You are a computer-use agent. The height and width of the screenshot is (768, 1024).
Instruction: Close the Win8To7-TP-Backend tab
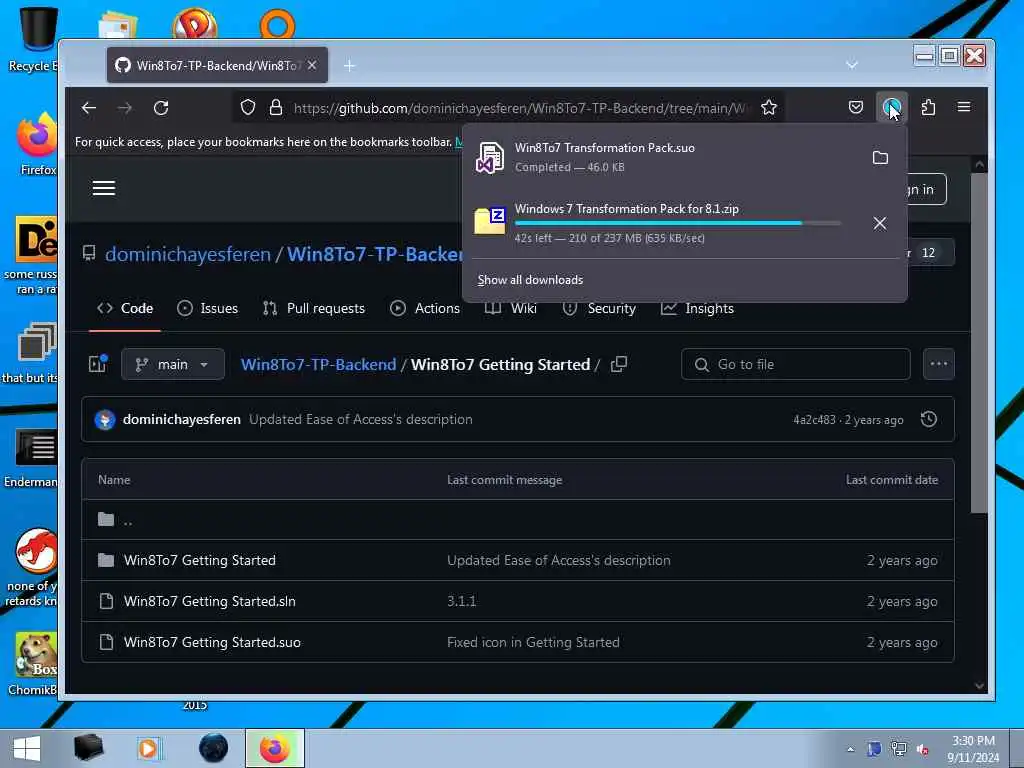tap(312, 65)
